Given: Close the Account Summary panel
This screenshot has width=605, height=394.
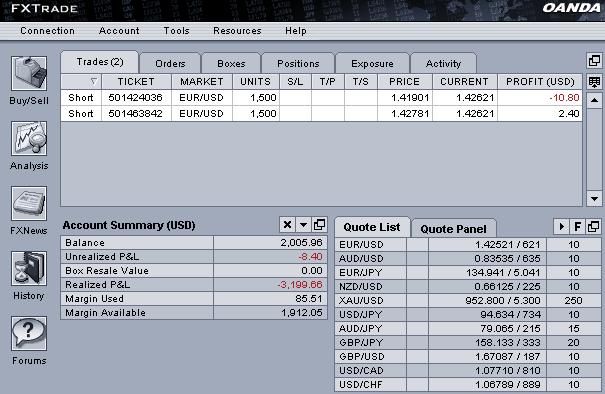Looking at the screenshot, I should [x=287, y=225].
